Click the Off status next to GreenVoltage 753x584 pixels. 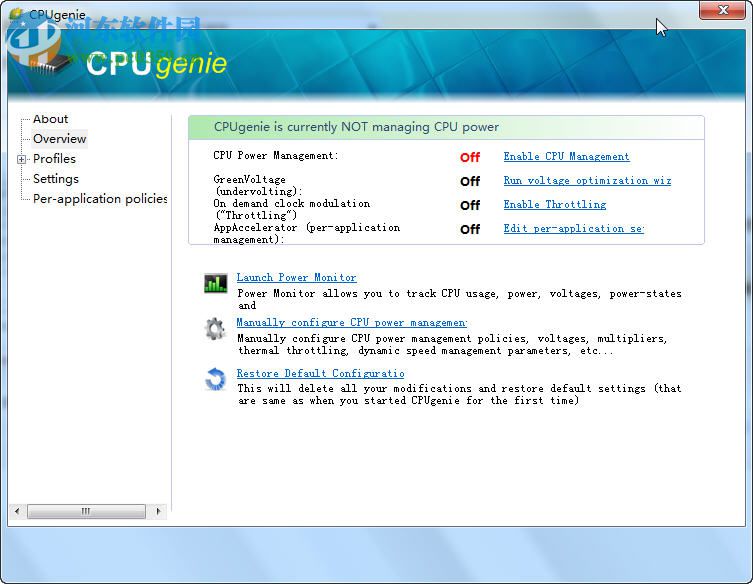click(x=470, y=182)
